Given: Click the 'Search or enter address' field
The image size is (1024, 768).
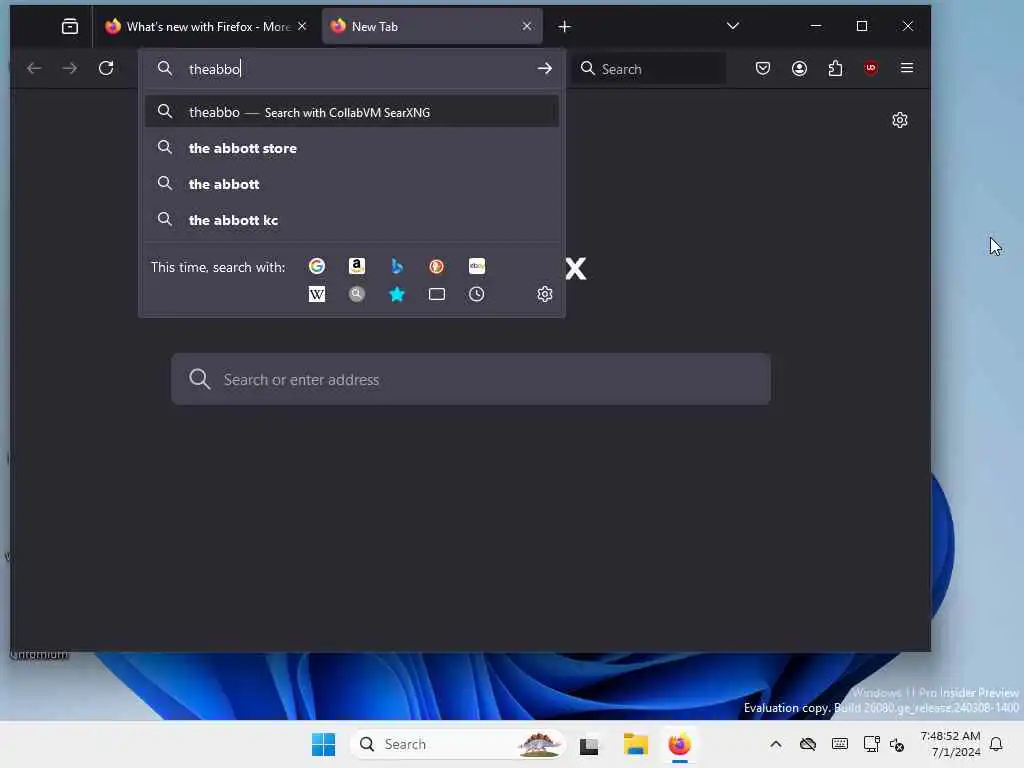Looking at the screenshot, I should pyautogui.click(x=471, y=379).
